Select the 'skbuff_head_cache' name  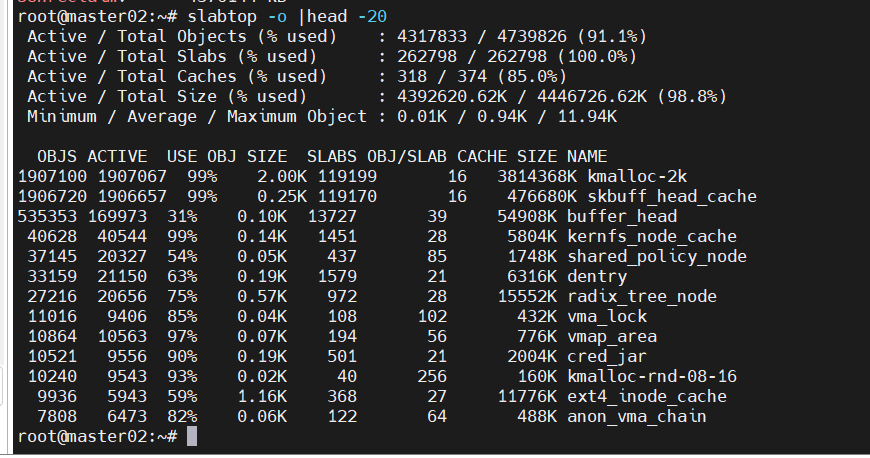coord(672,197)
